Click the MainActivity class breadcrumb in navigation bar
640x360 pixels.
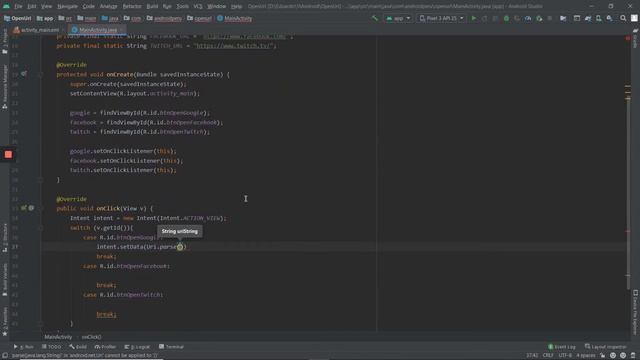point(235,18)
